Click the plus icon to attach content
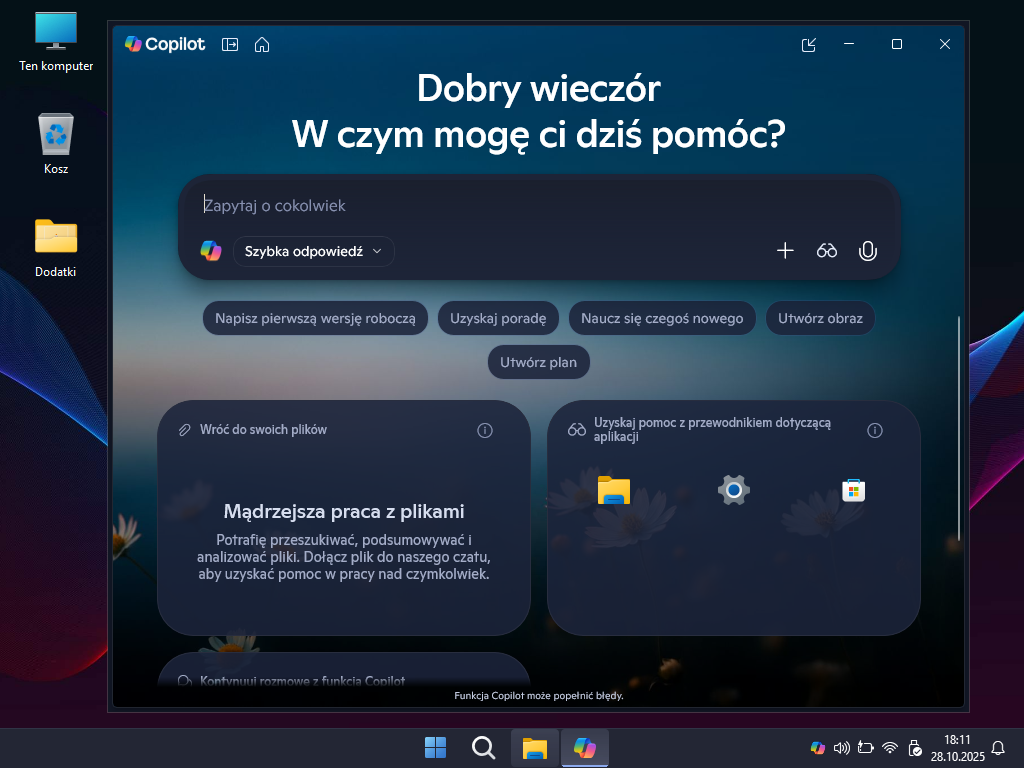Image resolution: width=1024 pixels, height=768 pixels. click(x=785, y=251)
